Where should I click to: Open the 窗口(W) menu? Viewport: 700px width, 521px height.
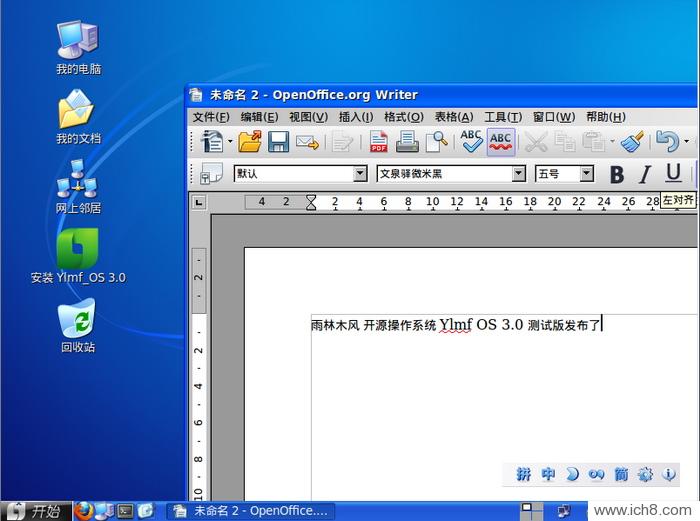554,117
